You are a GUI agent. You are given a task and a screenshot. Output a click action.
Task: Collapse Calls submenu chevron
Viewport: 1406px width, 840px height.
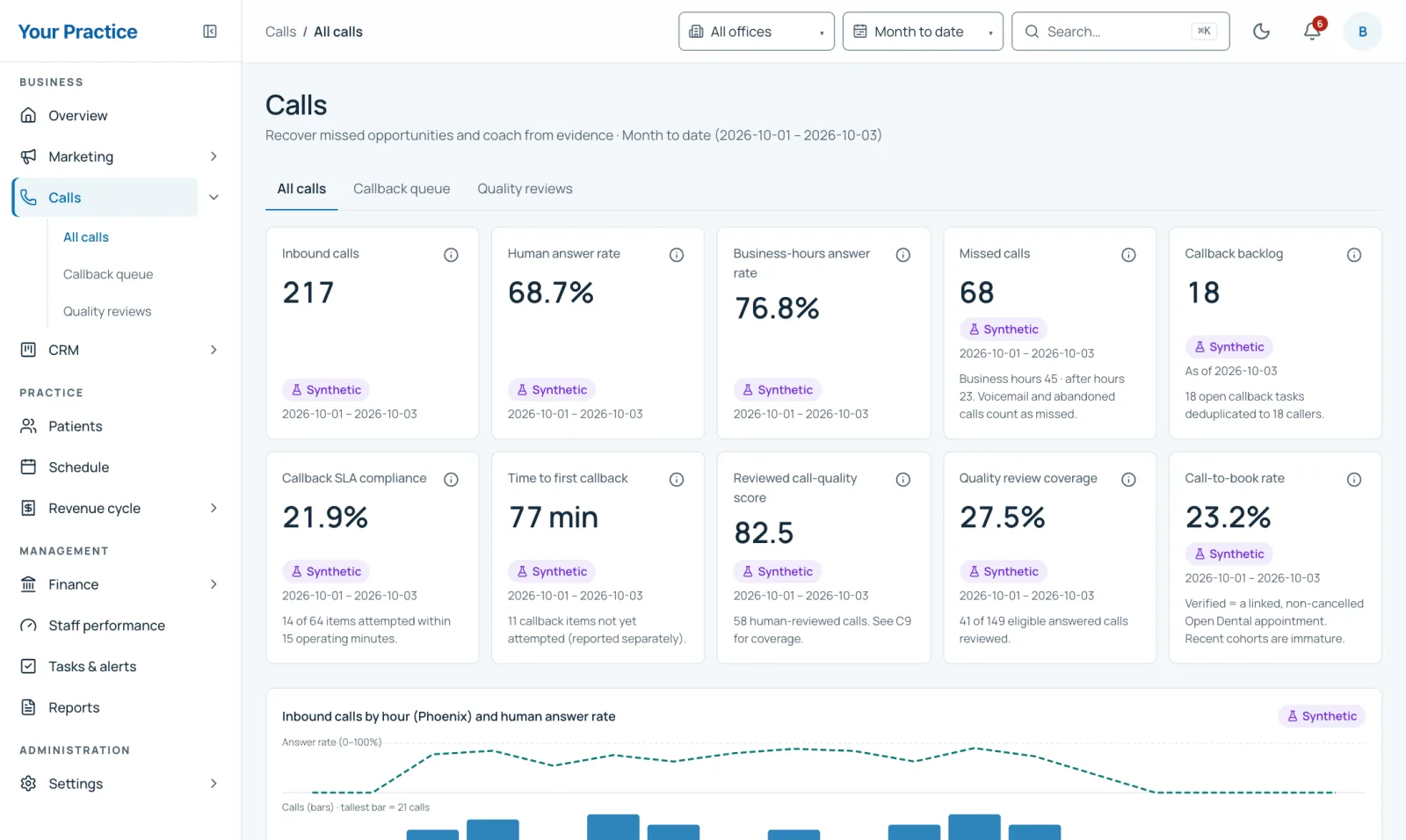coord(214,198)
